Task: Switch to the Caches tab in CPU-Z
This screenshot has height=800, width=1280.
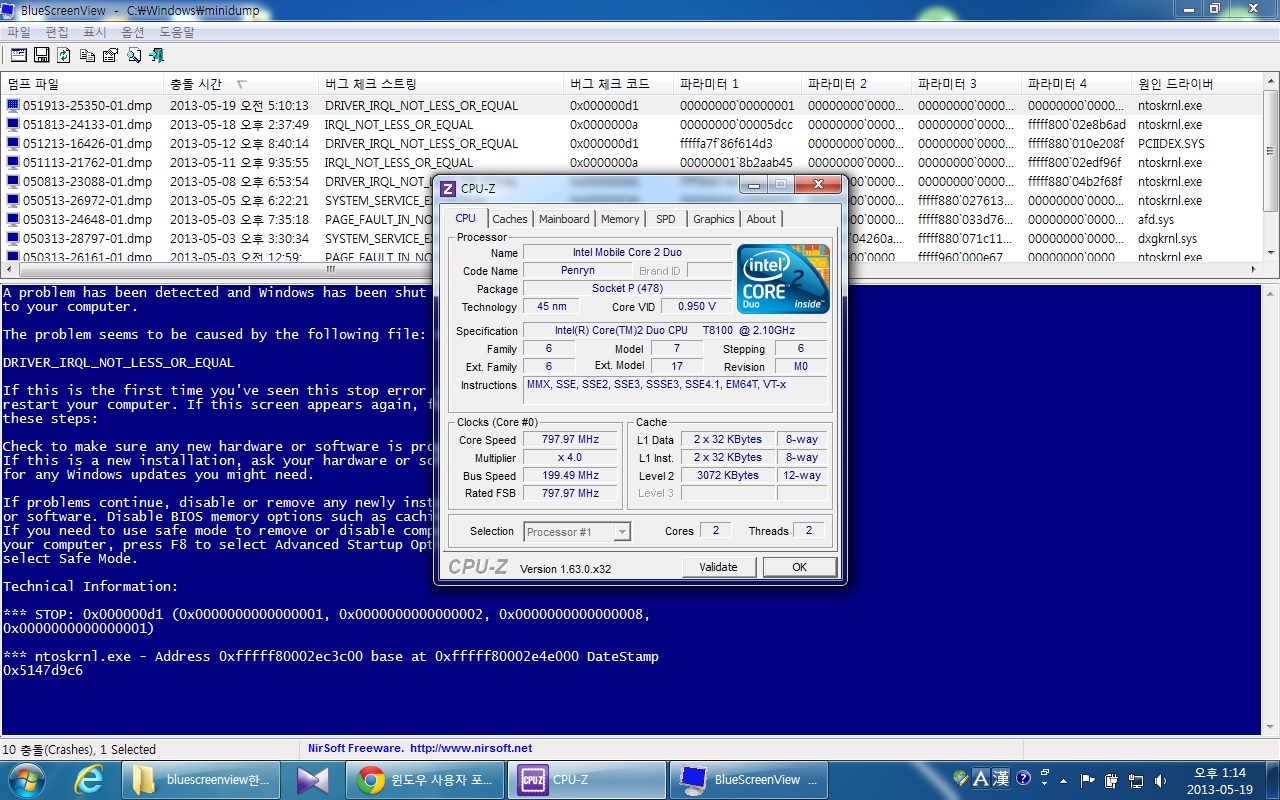Action: [x=510, y=219]
